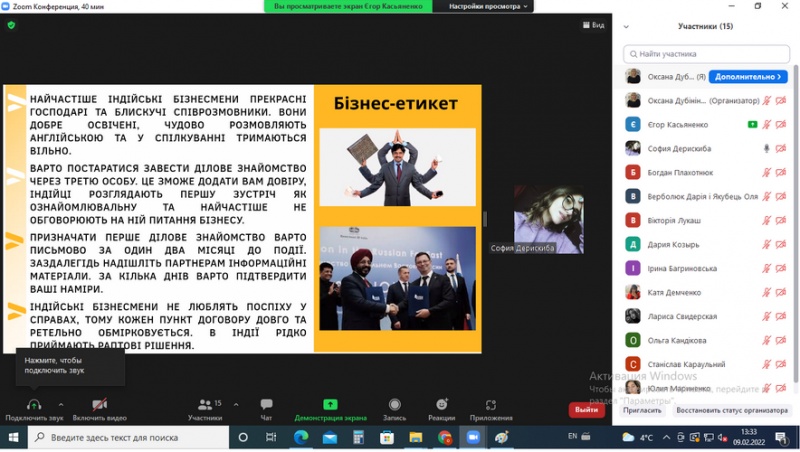
Task: Click video-off icon for Ірина Багриновська
Action: [x=781, y=268]
